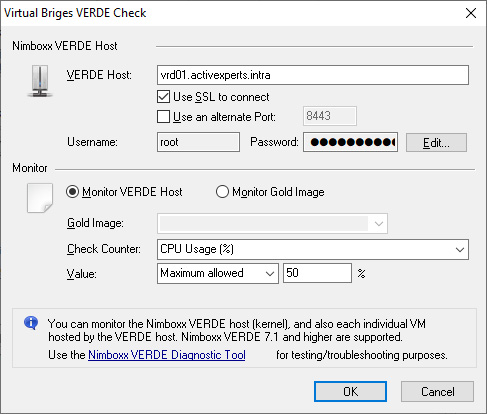Open the Gold Image dropdown
The width and height of the screenshot is (487, 414).
[272, 223]
